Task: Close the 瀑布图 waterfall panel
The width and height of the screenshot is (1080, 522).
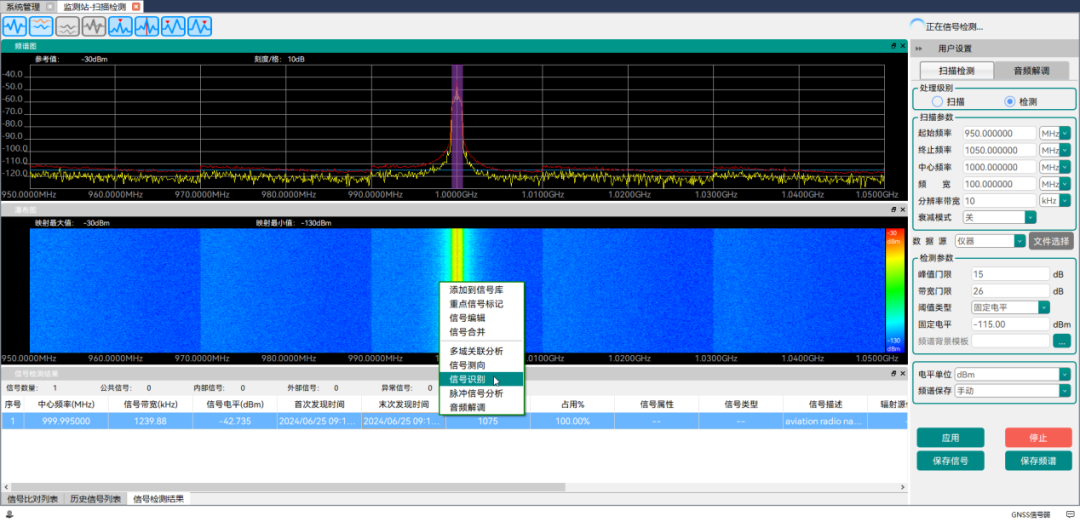Action: (x=902, y=209)
